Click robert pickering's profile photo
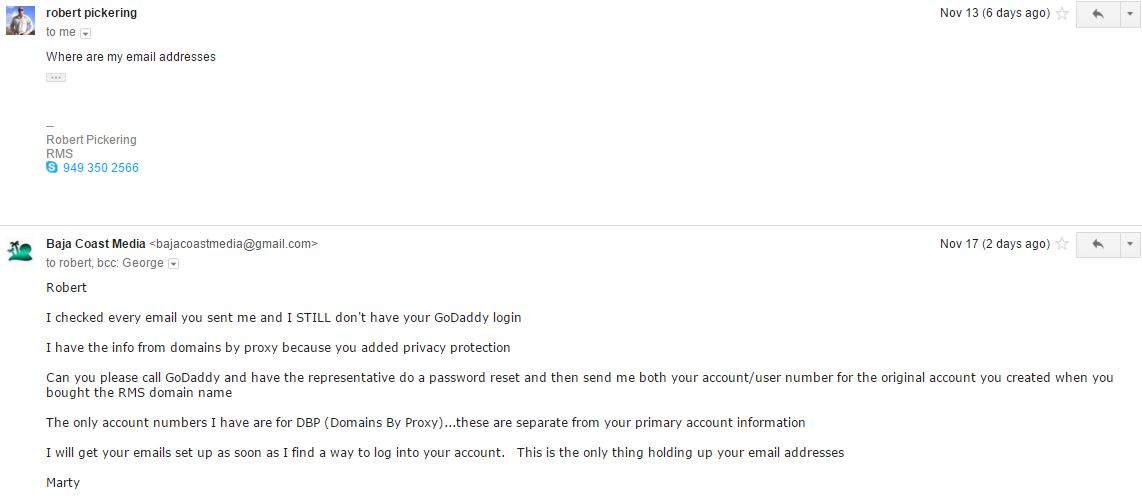 [20, 20]
